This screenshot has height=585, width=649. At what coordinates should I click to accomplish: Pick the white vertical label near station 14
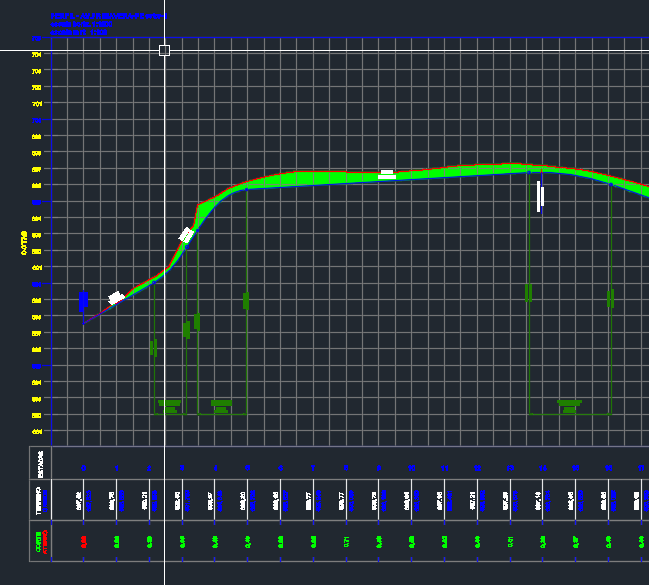[x=540, y=197]
